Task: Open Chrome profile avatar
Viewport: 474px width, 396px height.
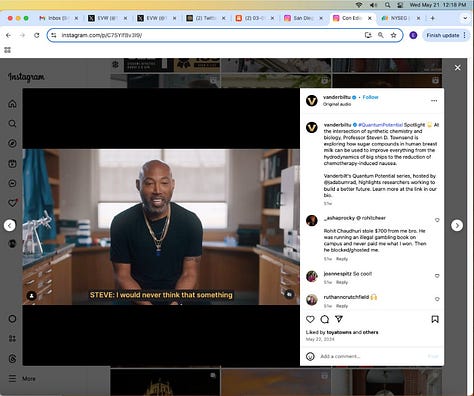Action: click(413, 35)
